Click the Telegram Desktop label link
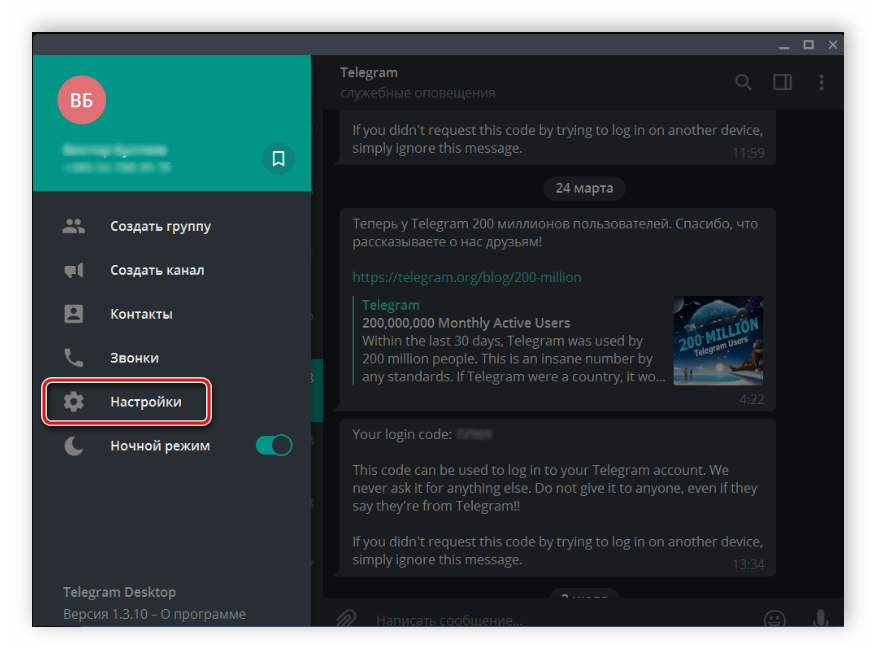 [119, 592]
